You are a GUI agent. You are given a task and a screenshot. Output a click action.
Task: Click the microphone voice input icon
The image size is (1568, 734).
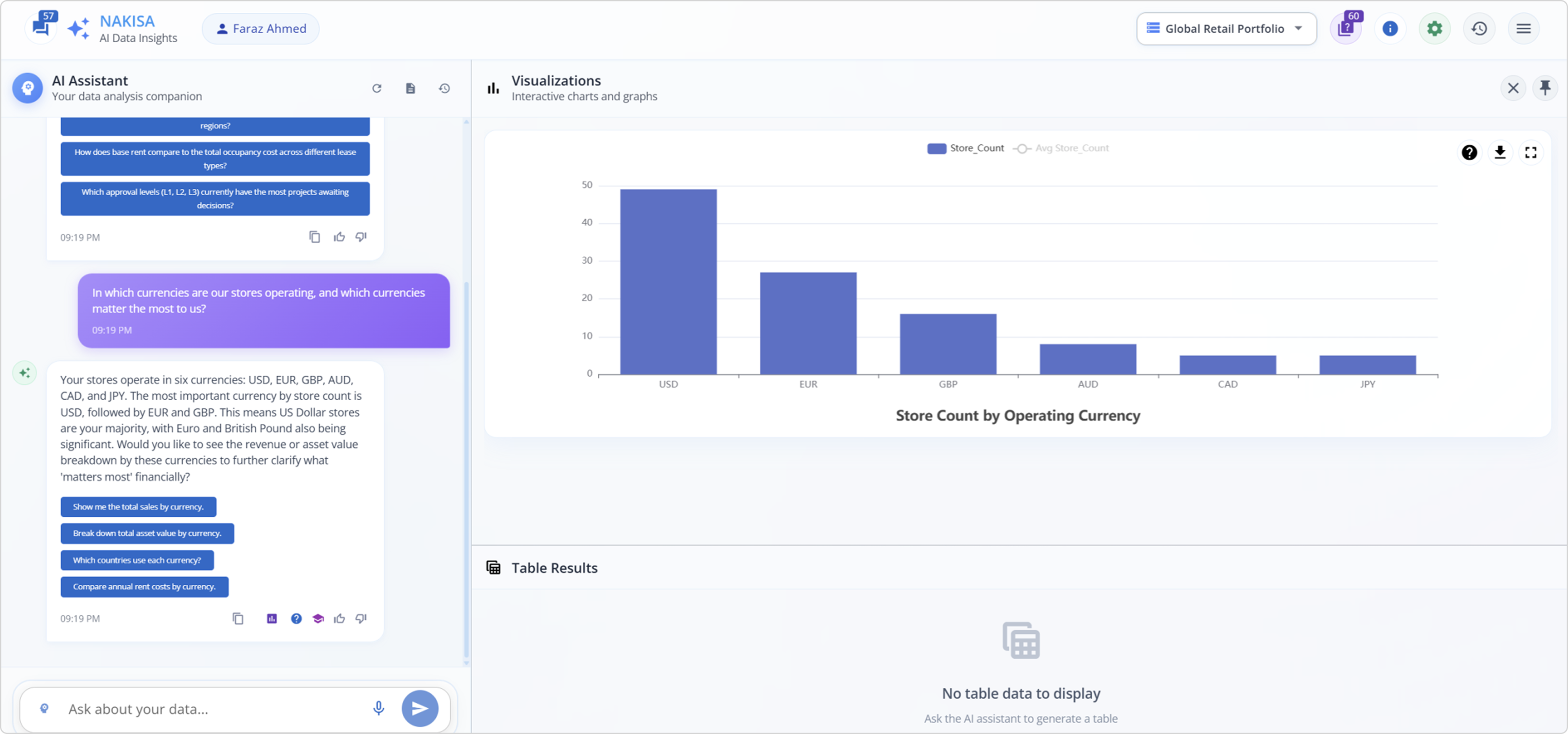(x=378, y=708)
